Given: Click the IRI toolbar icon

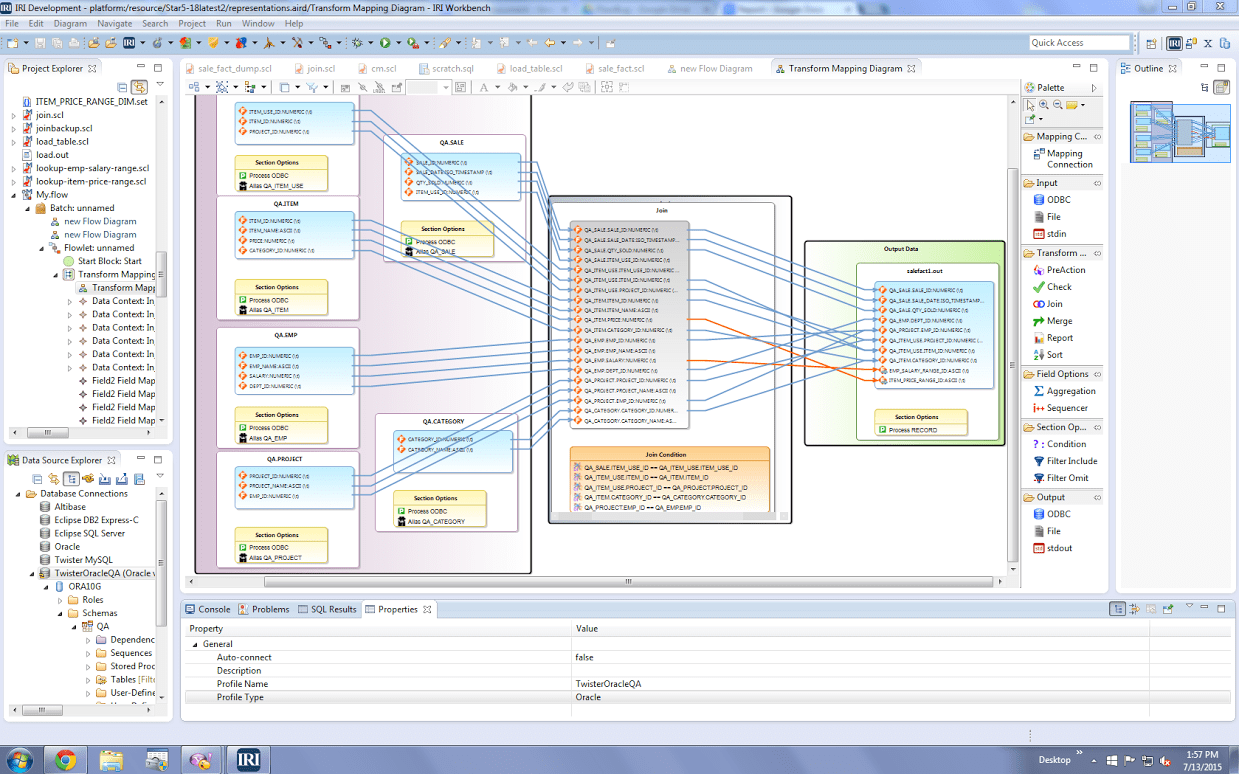Looking at the screenshot, I should tap(129, 43).
